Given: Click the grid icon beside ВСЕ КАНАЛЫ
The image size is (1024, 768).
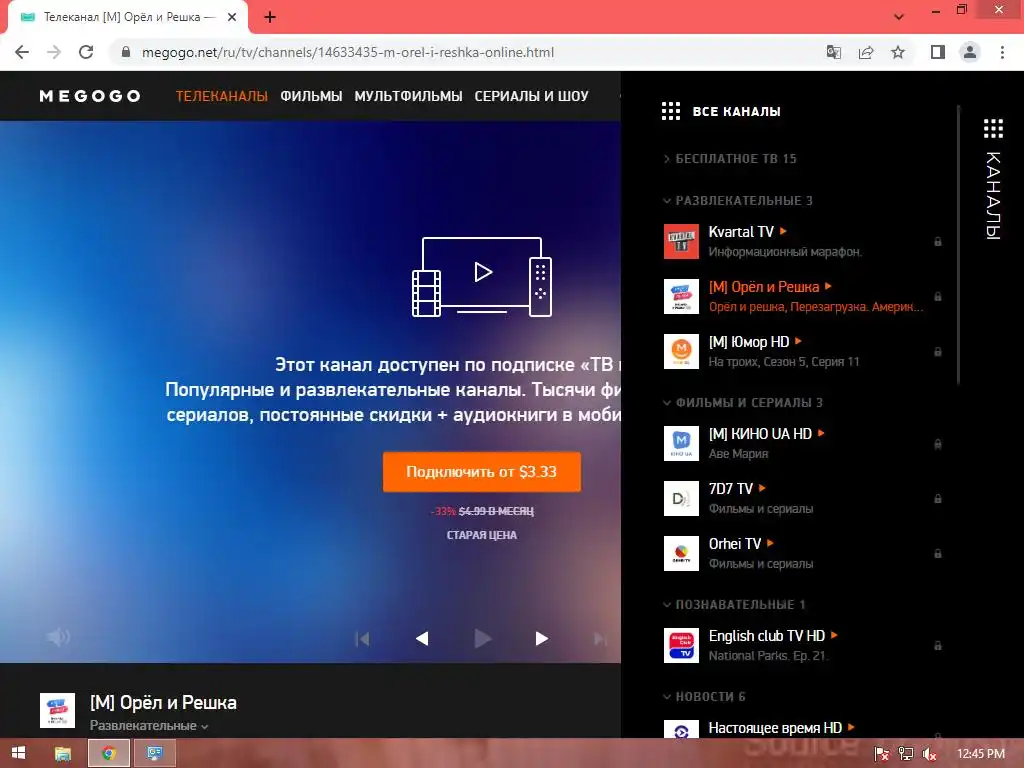Looking at the screenshot, I should pyautogui.click(x=671, y=111).
